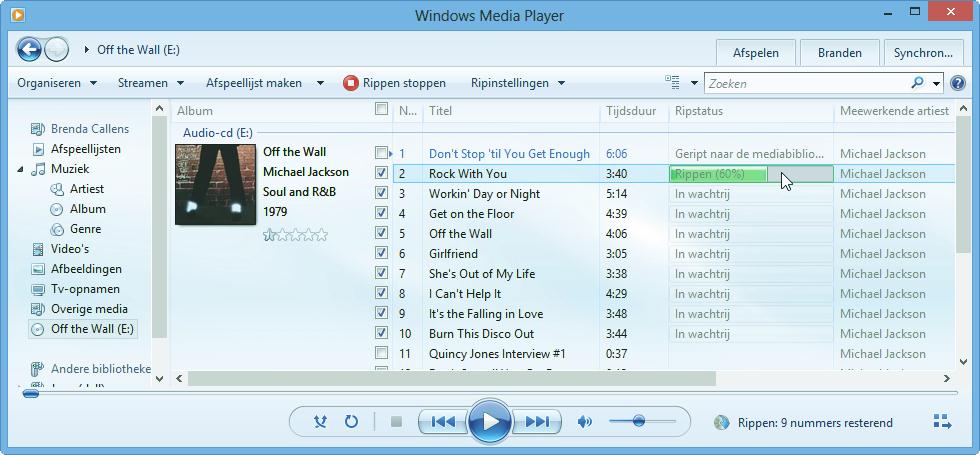Image resolution: width=980 pixels, height=455 pixels.
Task: Click the Stop playback button
Action: pyautogui.click(x=396, y=422)
